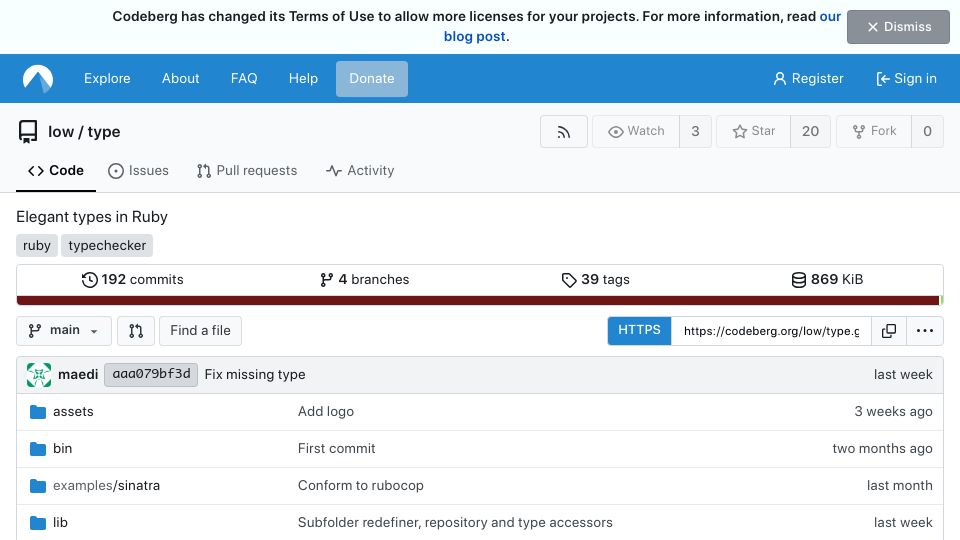Open the assets folder
Viewport: 960px width, 540px height.
click(x=73, y=411)
